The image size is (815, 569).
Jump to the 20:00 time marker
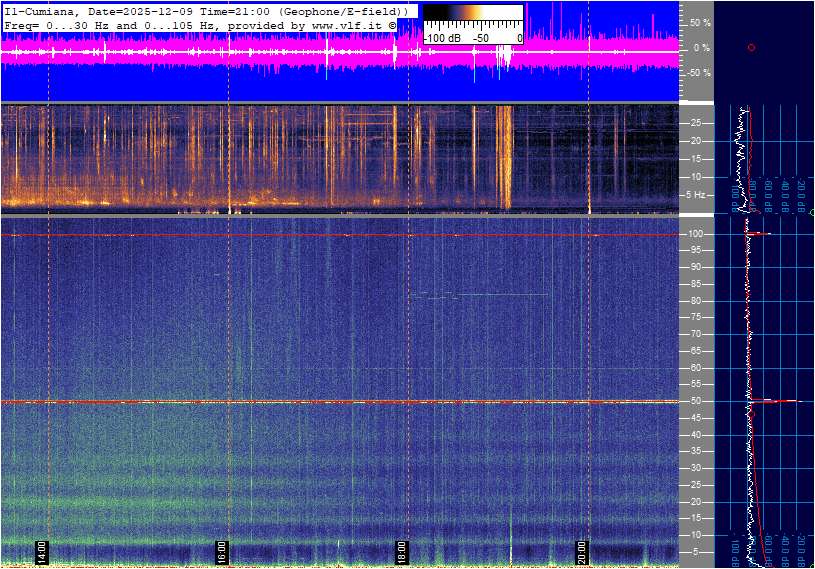pyautogui.click(x=582, y=551)
